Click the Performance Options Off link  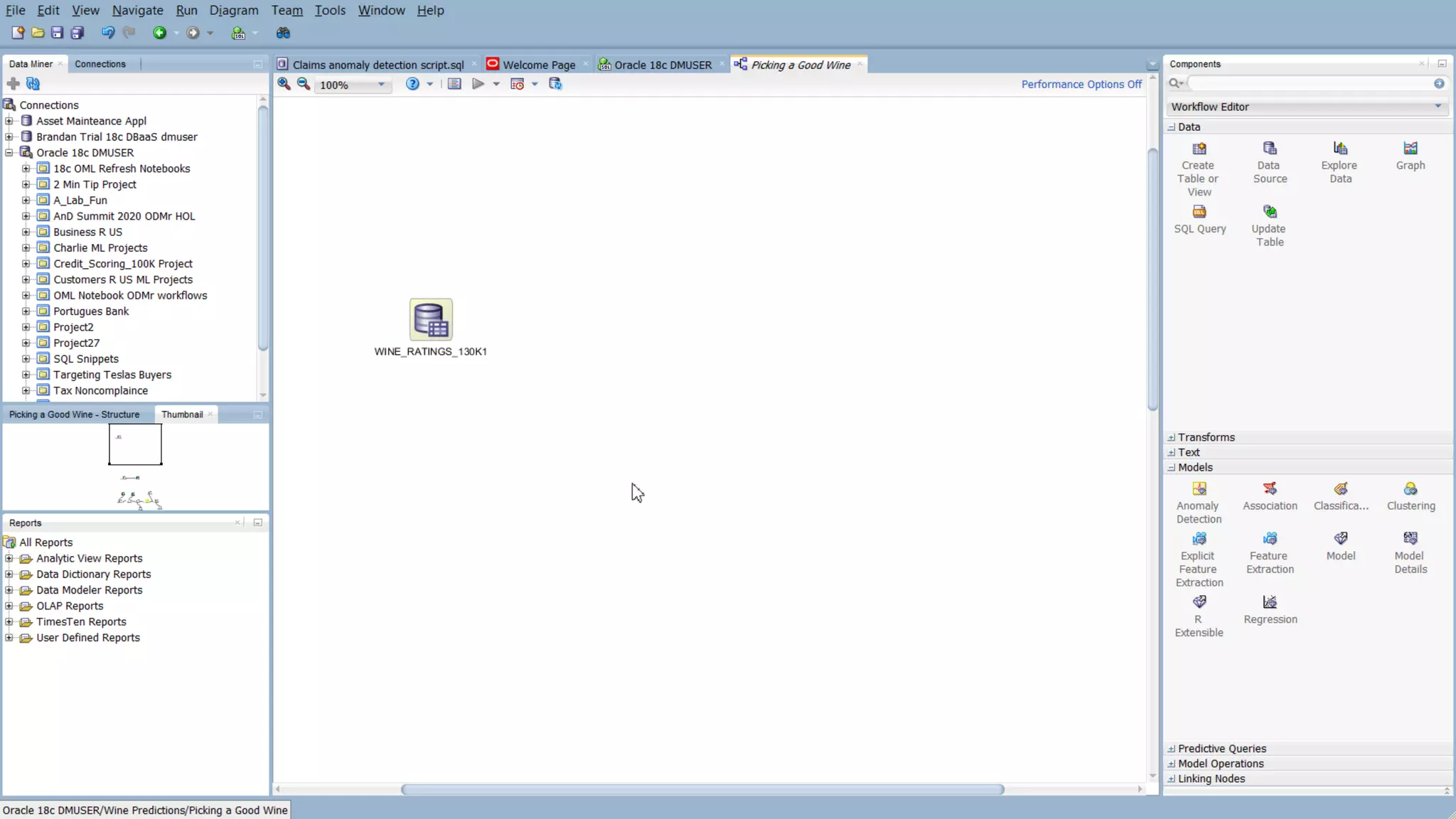pyautogui.click(x=1081, y=84)
